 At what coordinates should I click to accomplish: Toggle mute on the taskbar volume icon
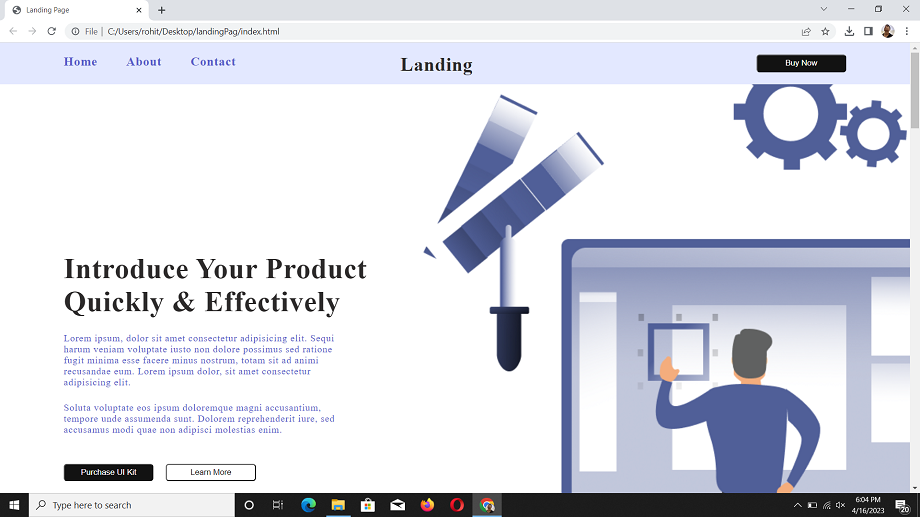tap(840, 505)
